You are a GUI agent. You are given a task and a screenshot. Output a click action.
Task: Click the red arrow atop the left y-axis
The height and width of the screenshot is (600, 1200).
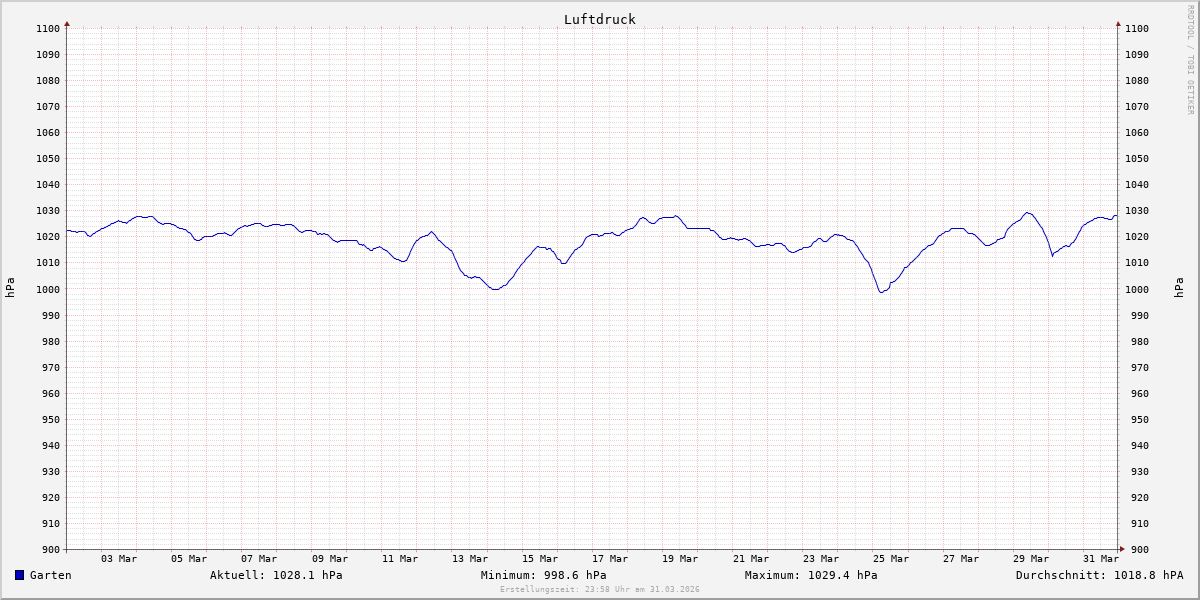[67, 23]
